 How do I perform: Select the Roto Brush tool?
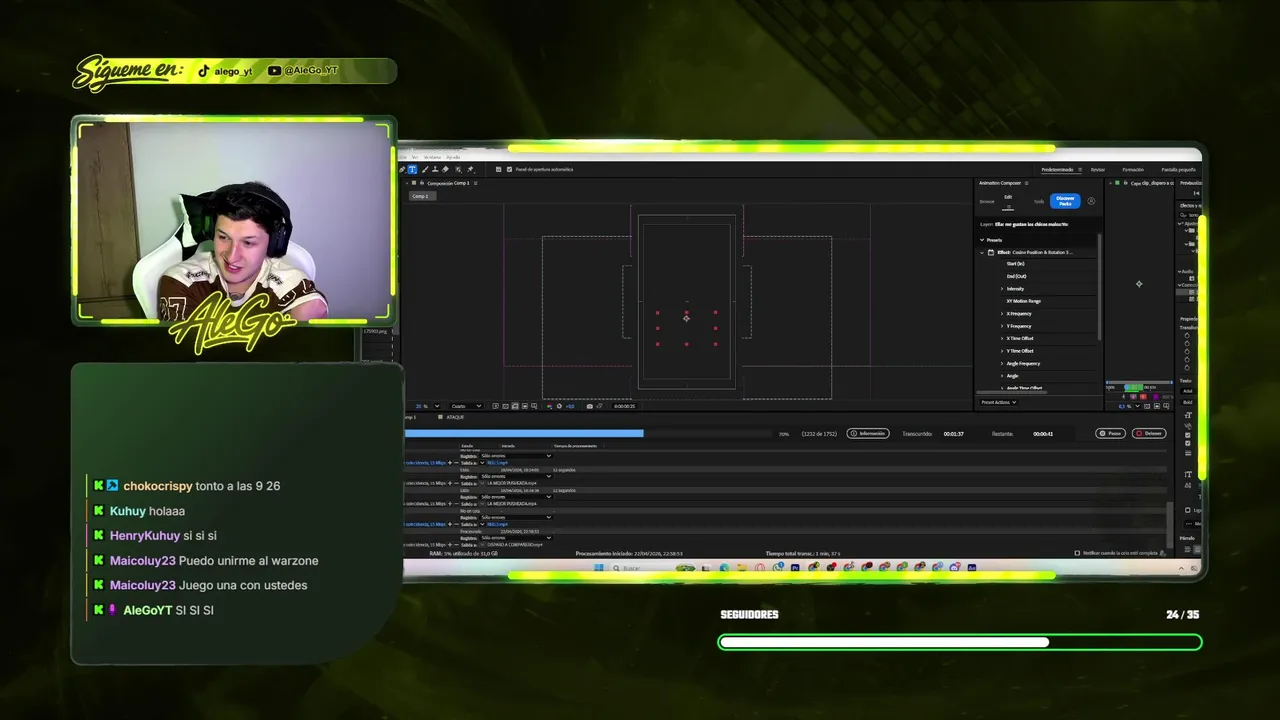tap(458, 169)
